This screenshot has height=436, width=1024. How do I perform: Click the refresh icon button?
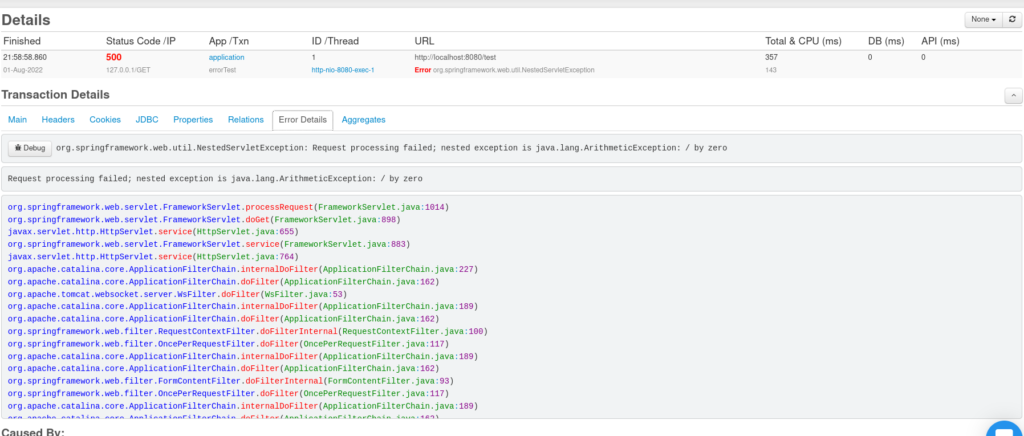click(x=1012, y=20)
